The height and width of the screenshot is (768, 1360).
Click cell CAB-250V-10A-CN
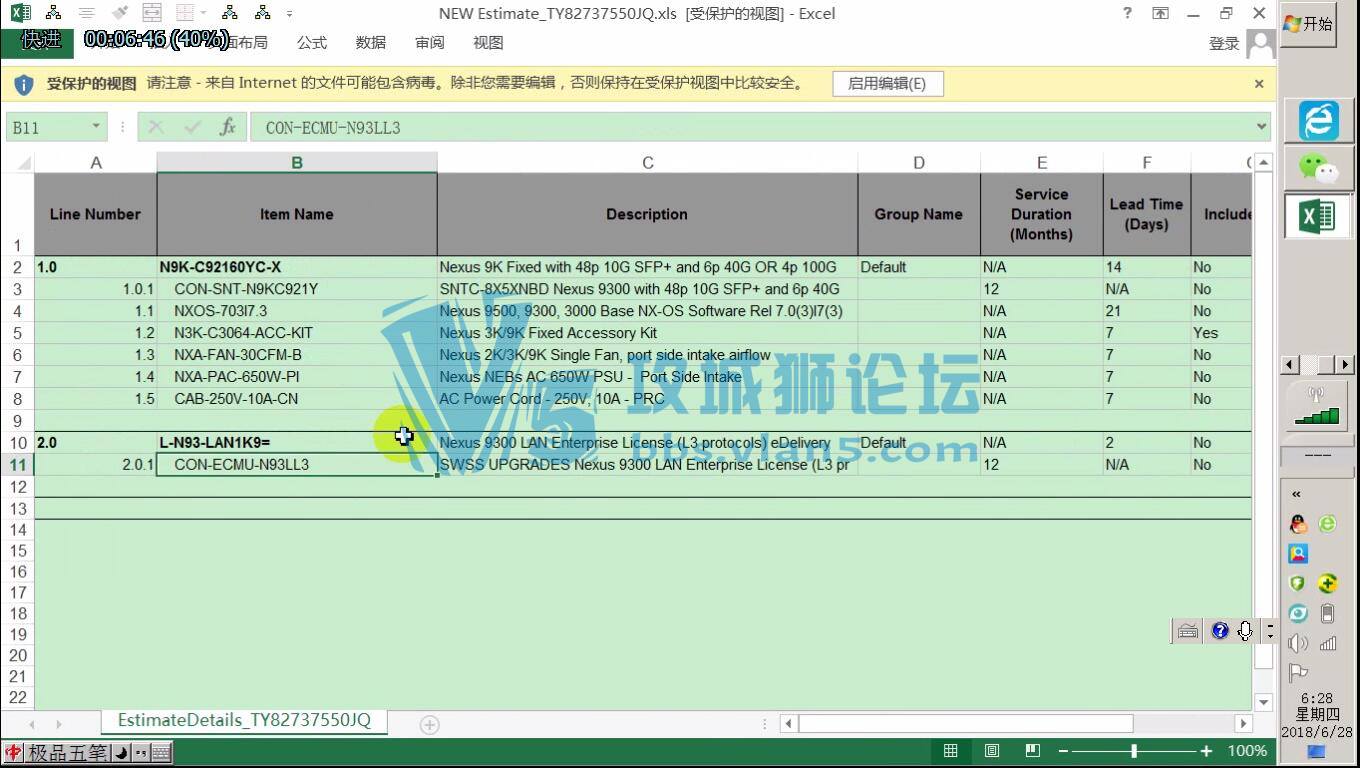(x=296, y=399)
